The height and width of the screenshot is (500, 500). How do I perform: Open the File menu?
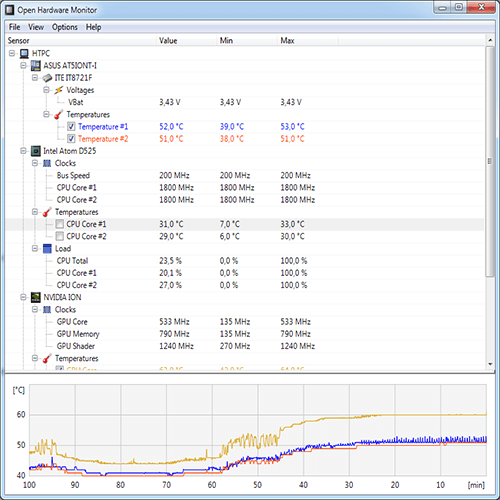click(14, 27)
